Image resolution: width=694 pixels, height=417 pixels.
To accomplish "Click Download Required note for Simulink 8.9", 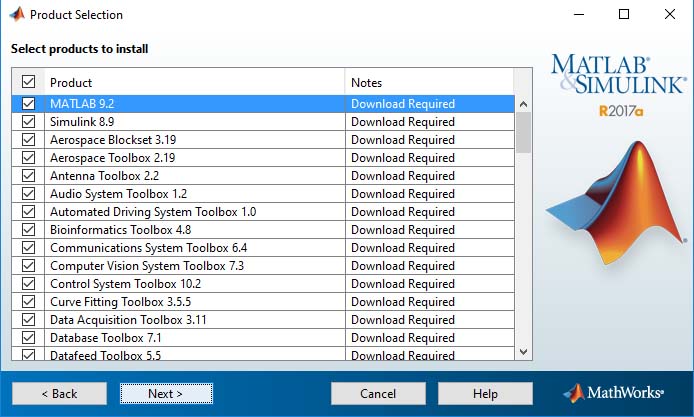I will [x=403, y=122].
